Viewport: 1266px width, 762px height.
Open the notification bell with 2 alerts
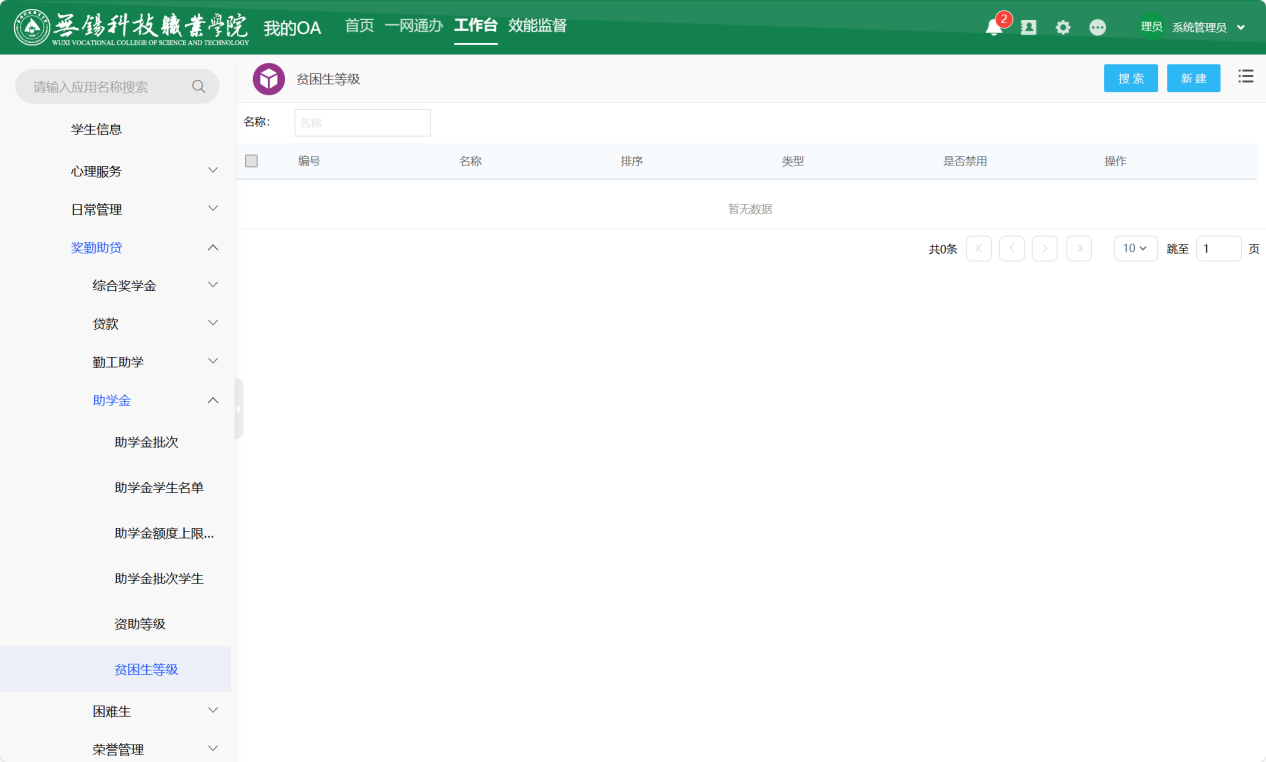tap(994, 27)
